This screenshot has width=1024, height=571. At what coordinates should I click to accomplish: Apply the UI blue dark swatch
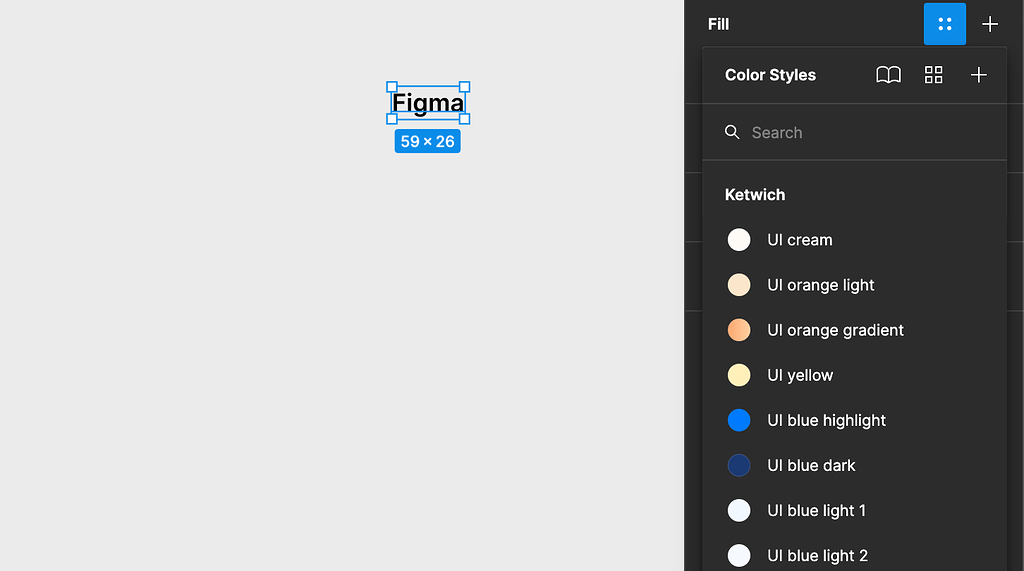coord(739,465)
